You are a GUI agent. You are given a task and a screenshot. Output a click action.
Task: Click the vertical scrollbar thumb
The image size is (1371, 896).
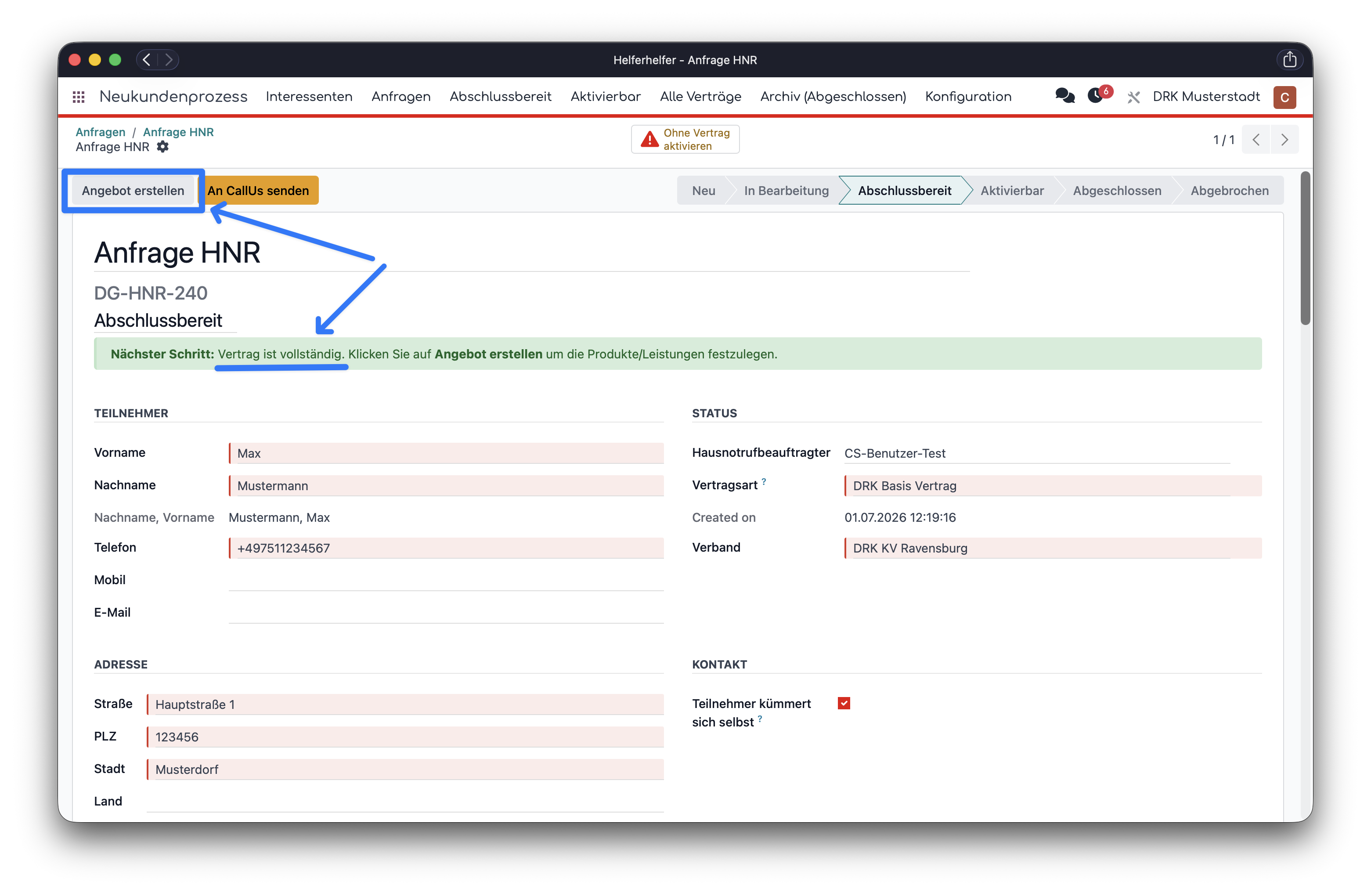1305,248
